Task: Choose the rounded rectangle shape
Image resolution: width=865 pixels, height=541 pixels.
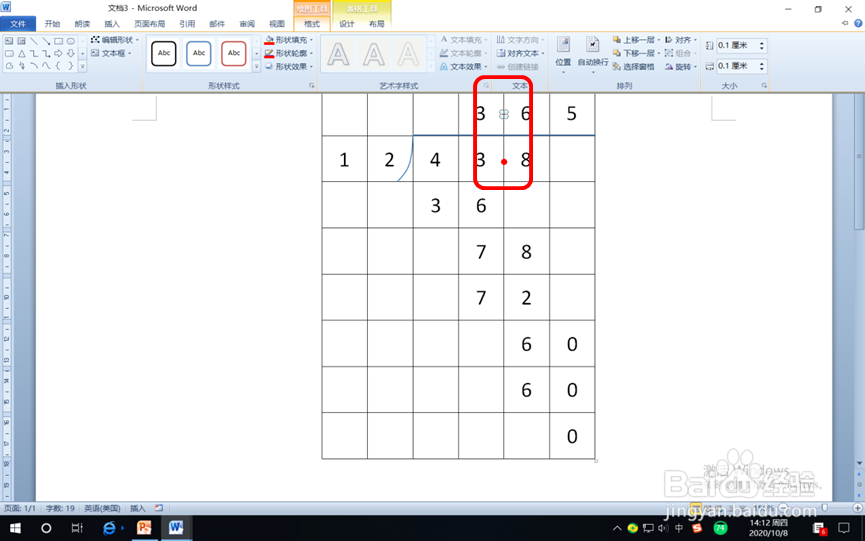Action: (9, 53)
